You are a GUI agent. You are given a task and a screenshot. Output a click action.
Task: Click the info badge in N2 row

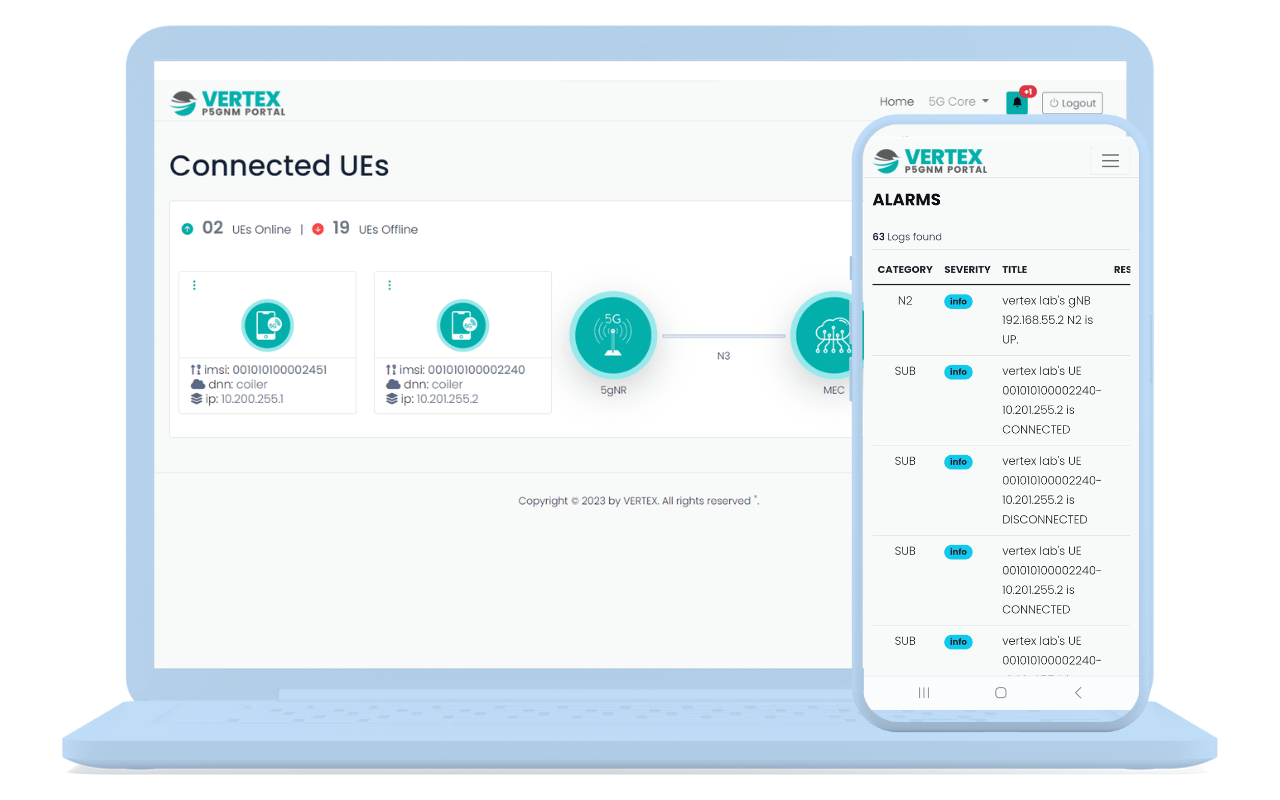(x=958, y=301)
